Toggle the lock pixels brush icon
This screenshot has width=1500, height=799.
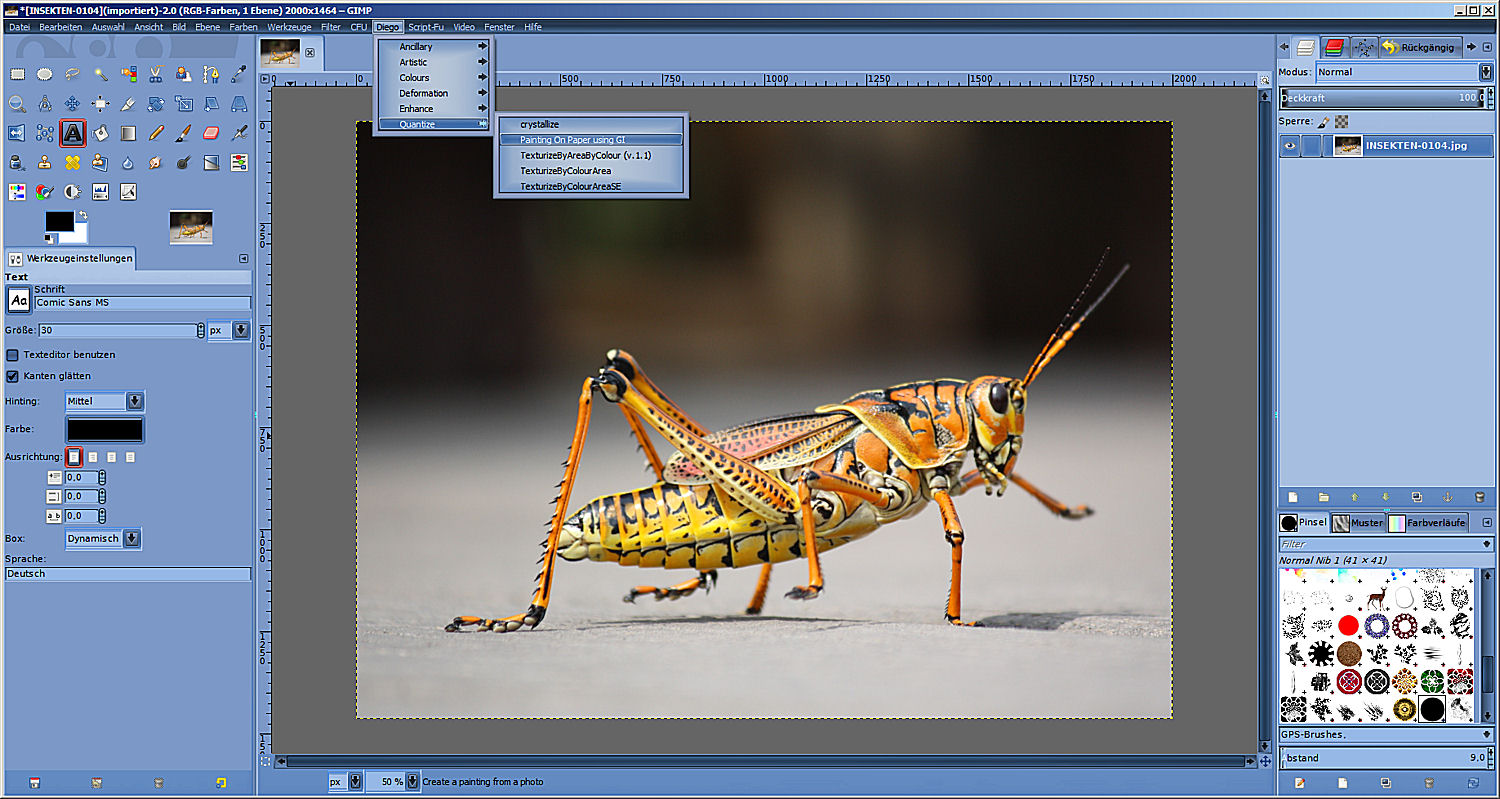1323,121
